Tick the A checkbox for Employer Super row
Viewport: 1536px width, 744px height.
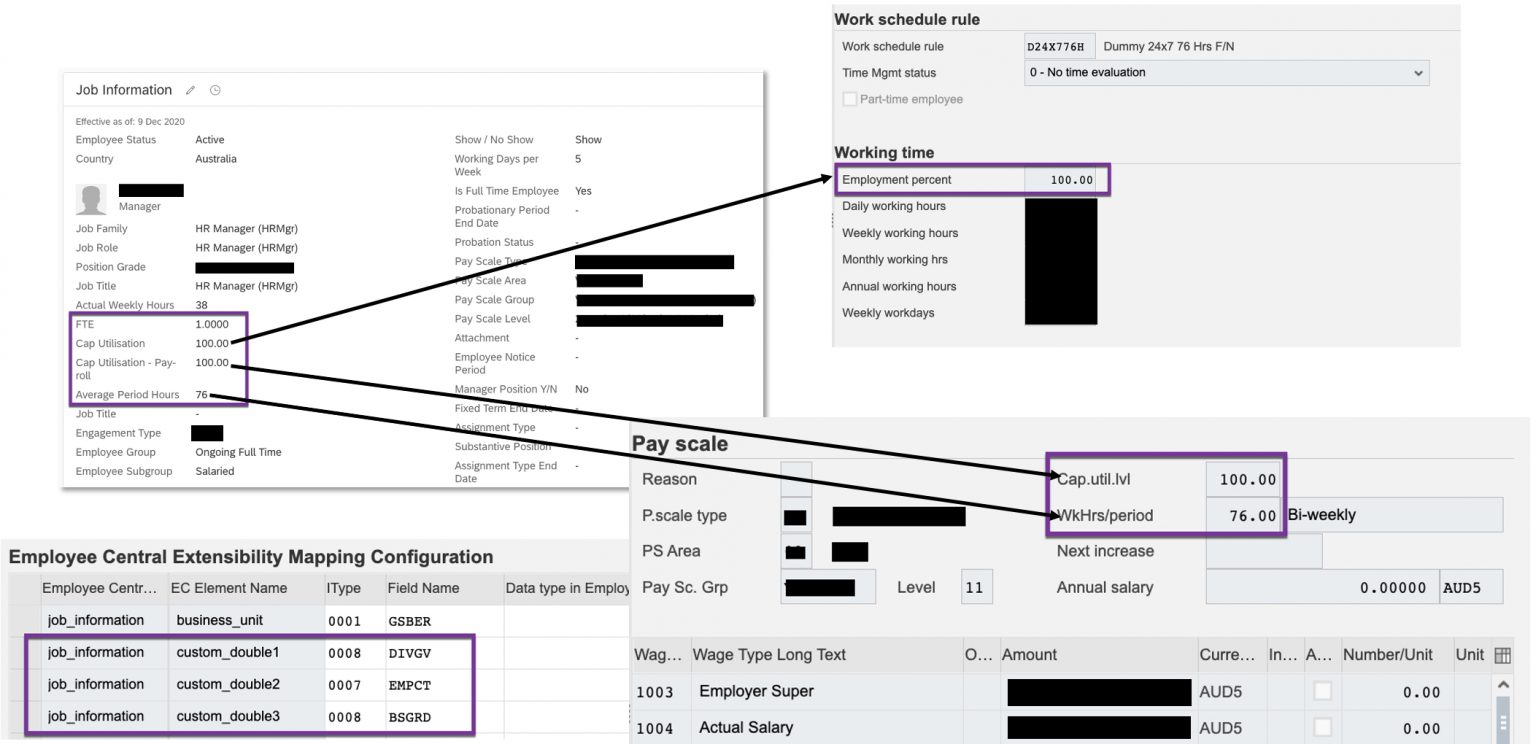pos(1322,691)
